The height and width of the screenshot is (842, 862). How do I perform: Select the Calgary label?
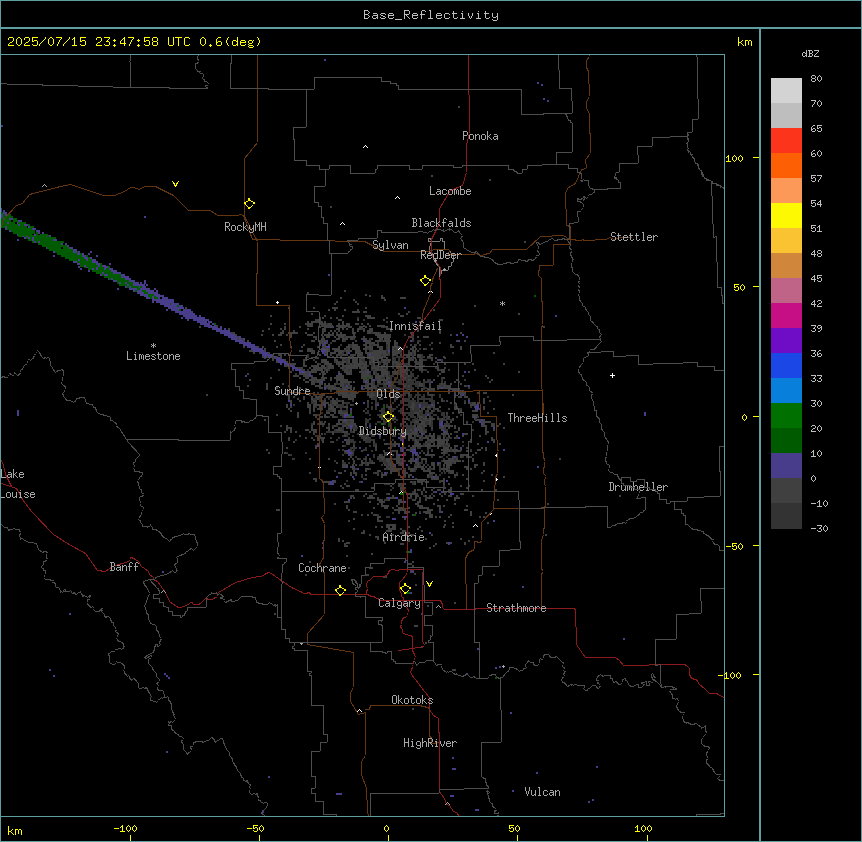399,603
